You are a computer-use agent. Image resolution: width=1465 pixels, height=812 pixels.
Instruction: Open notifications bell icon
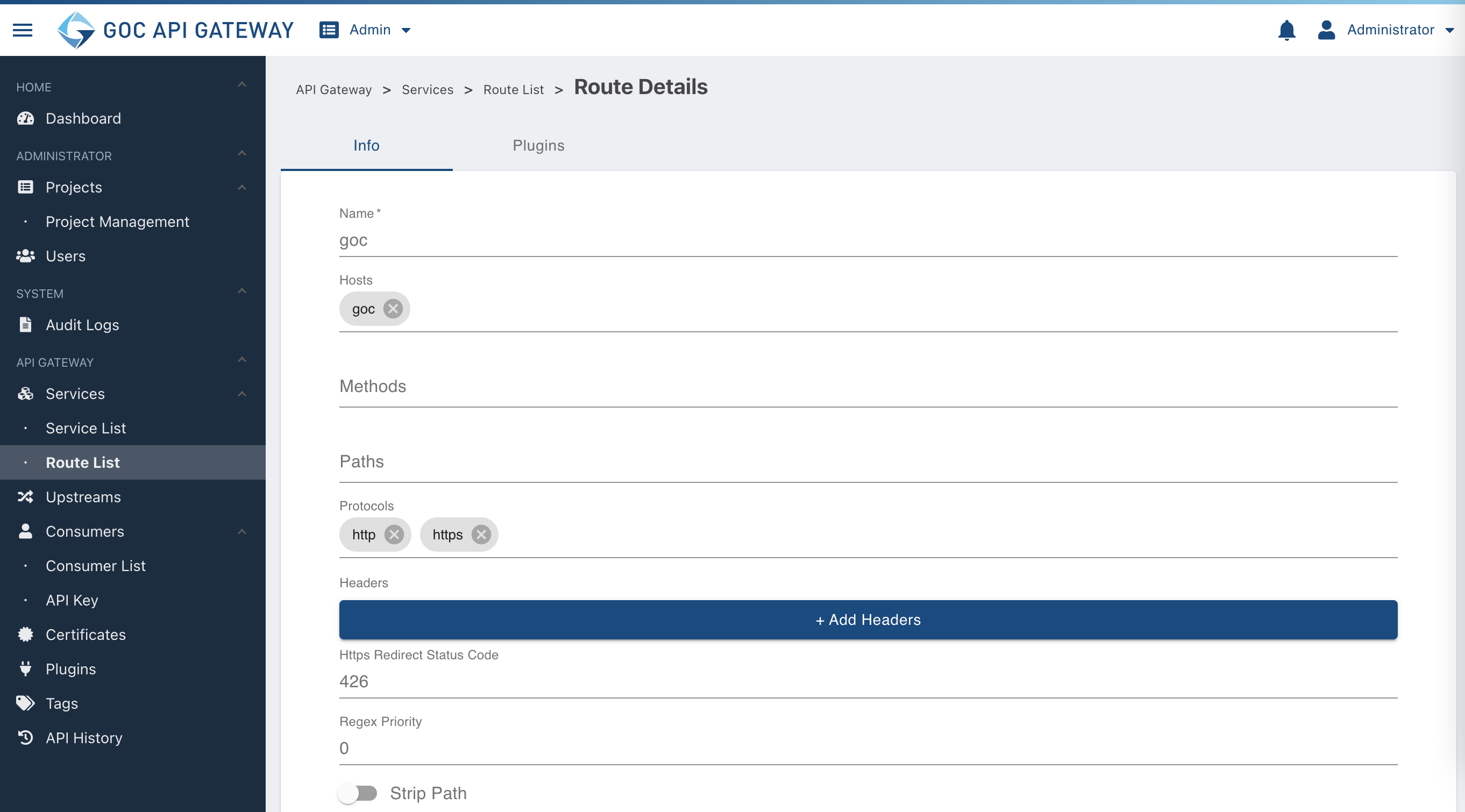click(1286, 30)
